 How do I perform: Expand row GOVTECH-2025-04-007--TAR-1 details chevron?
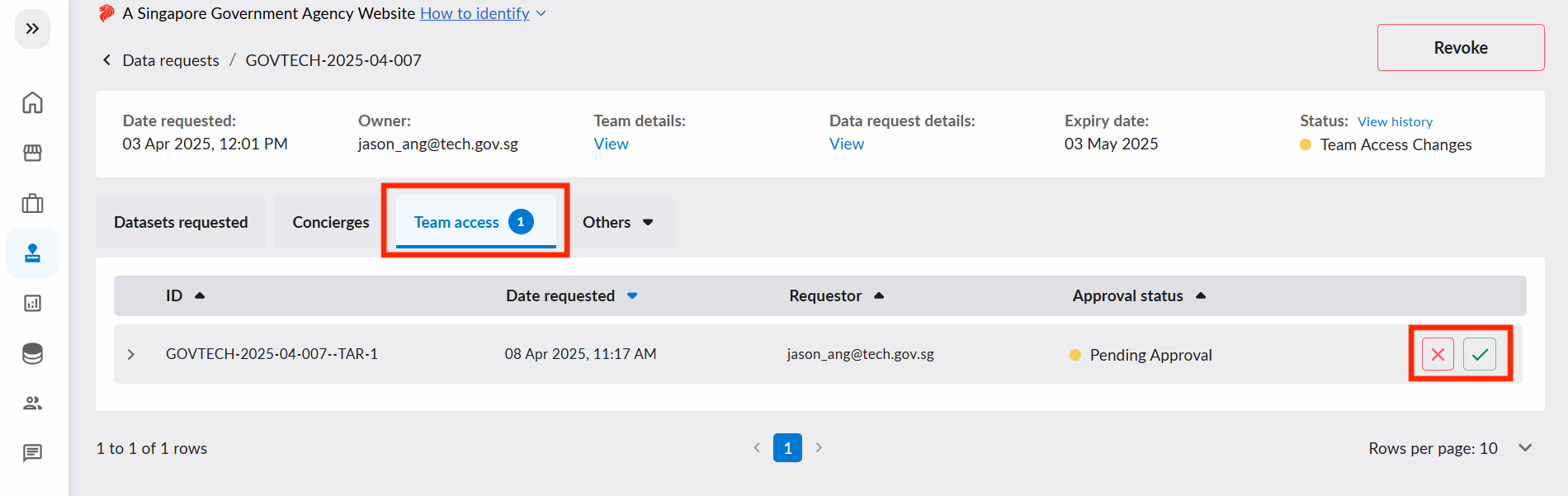point(130,354)
